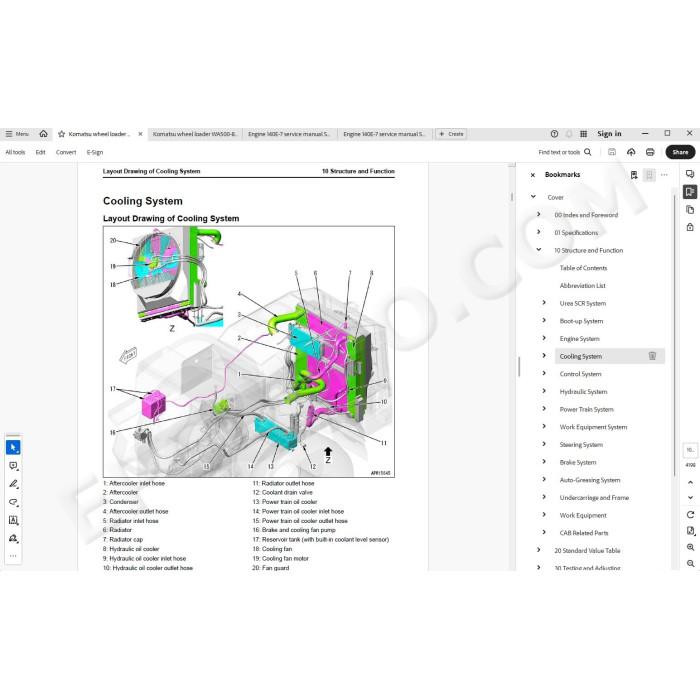700x700 pixels.
Task: Open the E-Sign menu item
Action: tap(95, 152)
